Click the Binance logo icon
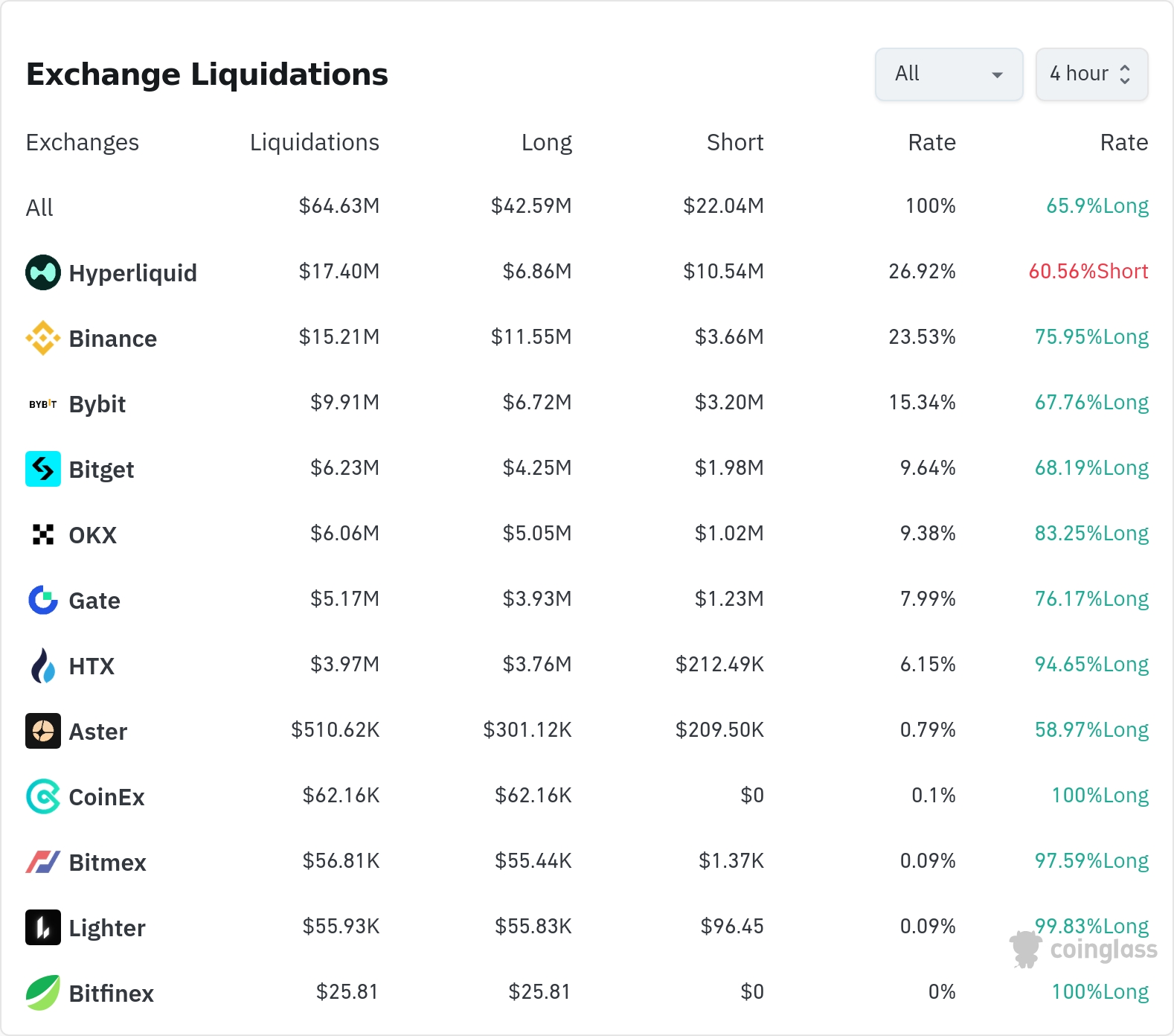 pyautogui.click(x=43, y=338)
